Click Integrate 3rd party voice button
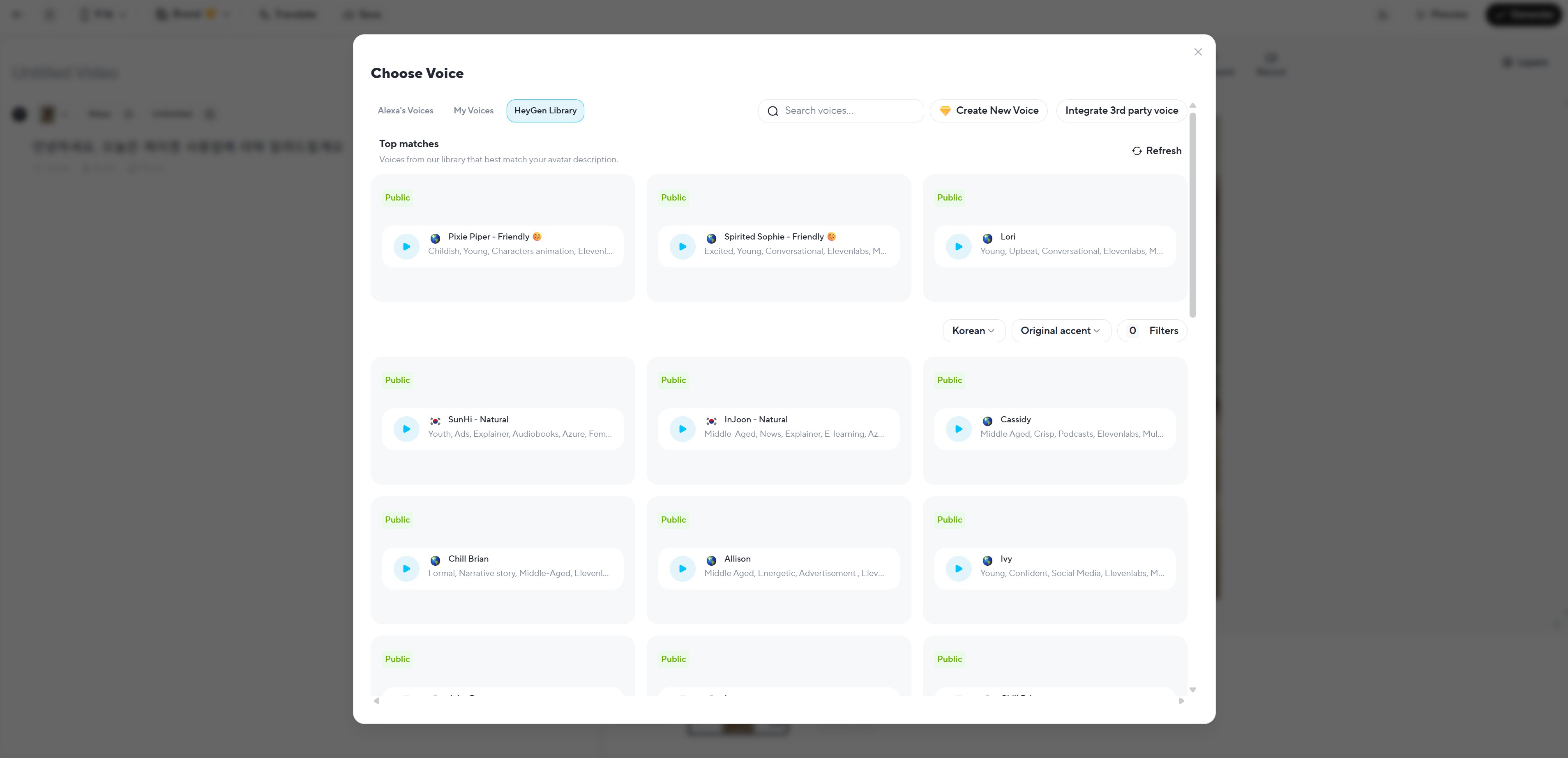The height and width of the screenshot is (758, 1568). click(x=1121, y=111)
